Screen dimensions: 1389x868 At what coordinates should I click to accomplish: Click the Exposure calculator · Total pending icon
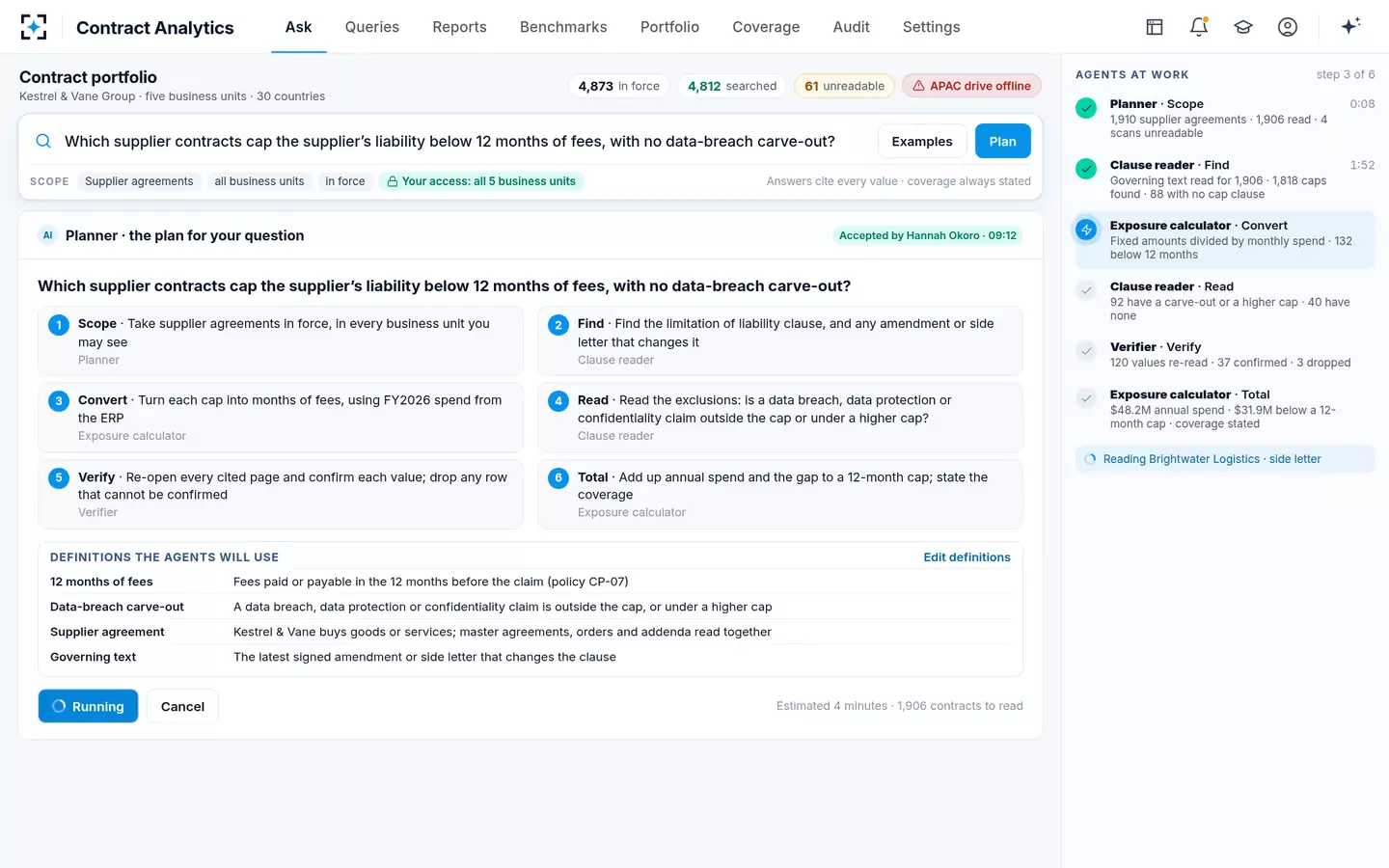click(x=1086, y=398)
